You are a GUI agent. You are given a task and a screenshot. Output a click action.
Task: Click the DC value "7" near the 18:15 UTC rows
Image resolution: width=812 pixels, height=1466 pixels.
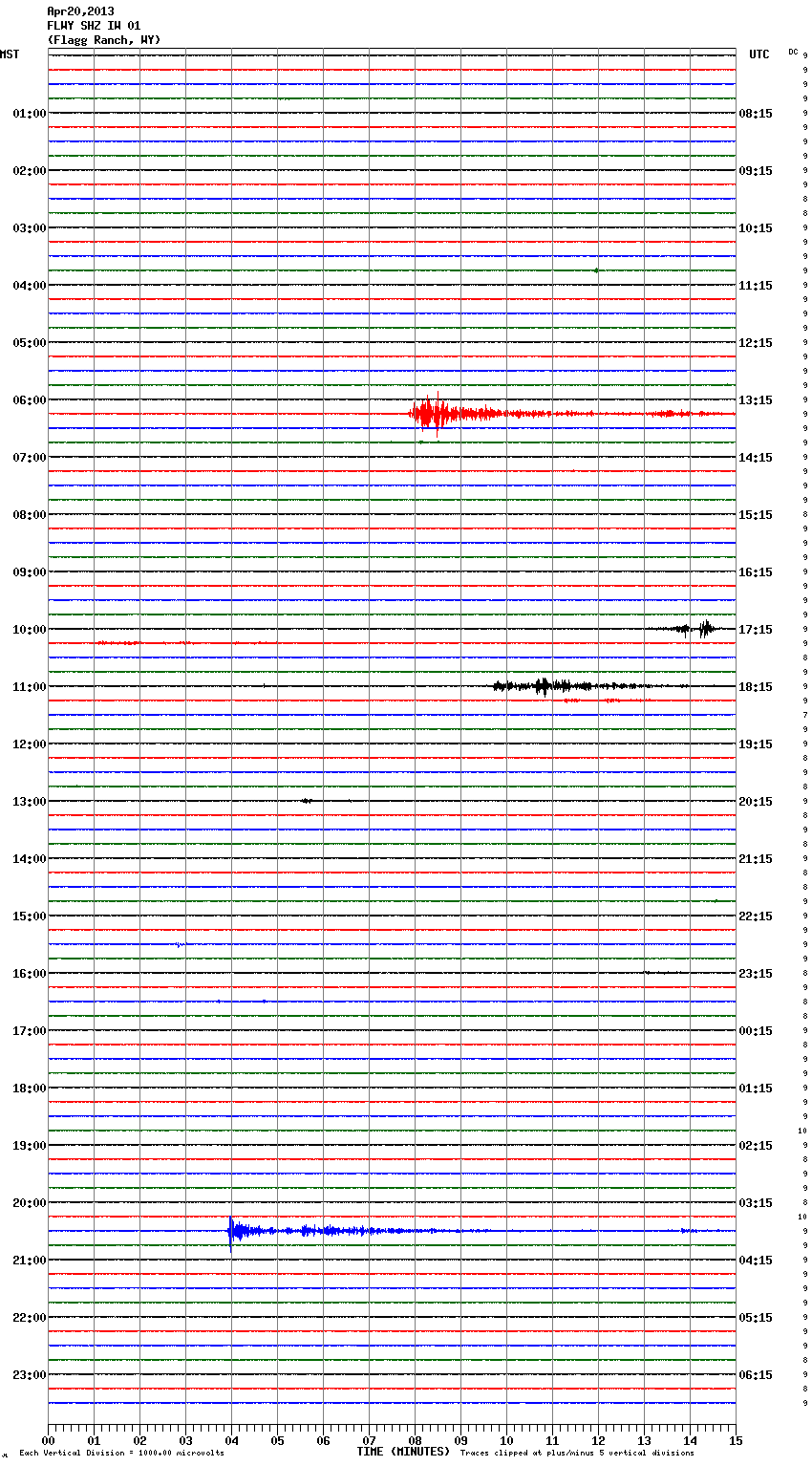point(805,715)
